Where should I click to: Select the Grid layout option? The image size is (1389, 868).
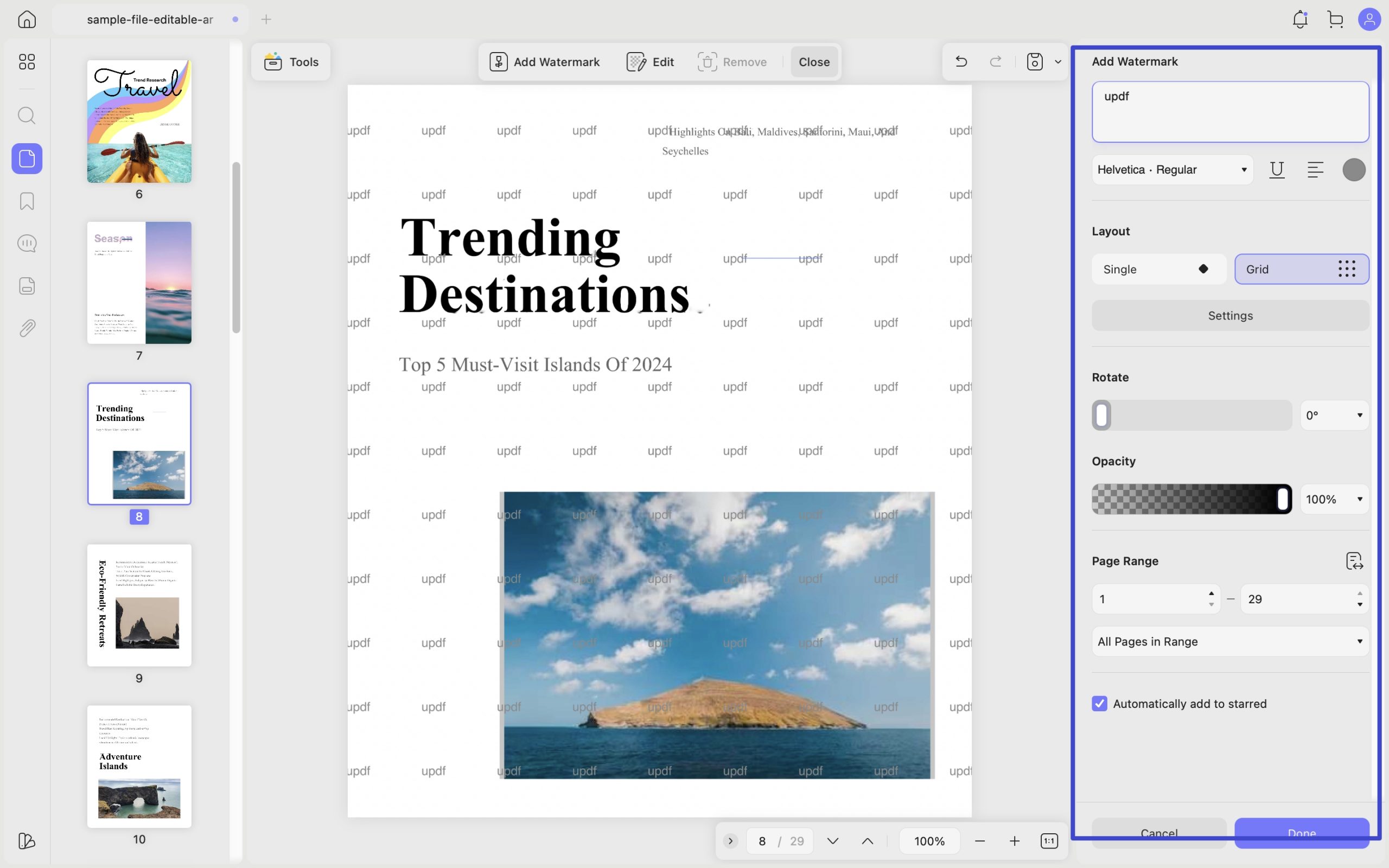tap(1302, 269)
